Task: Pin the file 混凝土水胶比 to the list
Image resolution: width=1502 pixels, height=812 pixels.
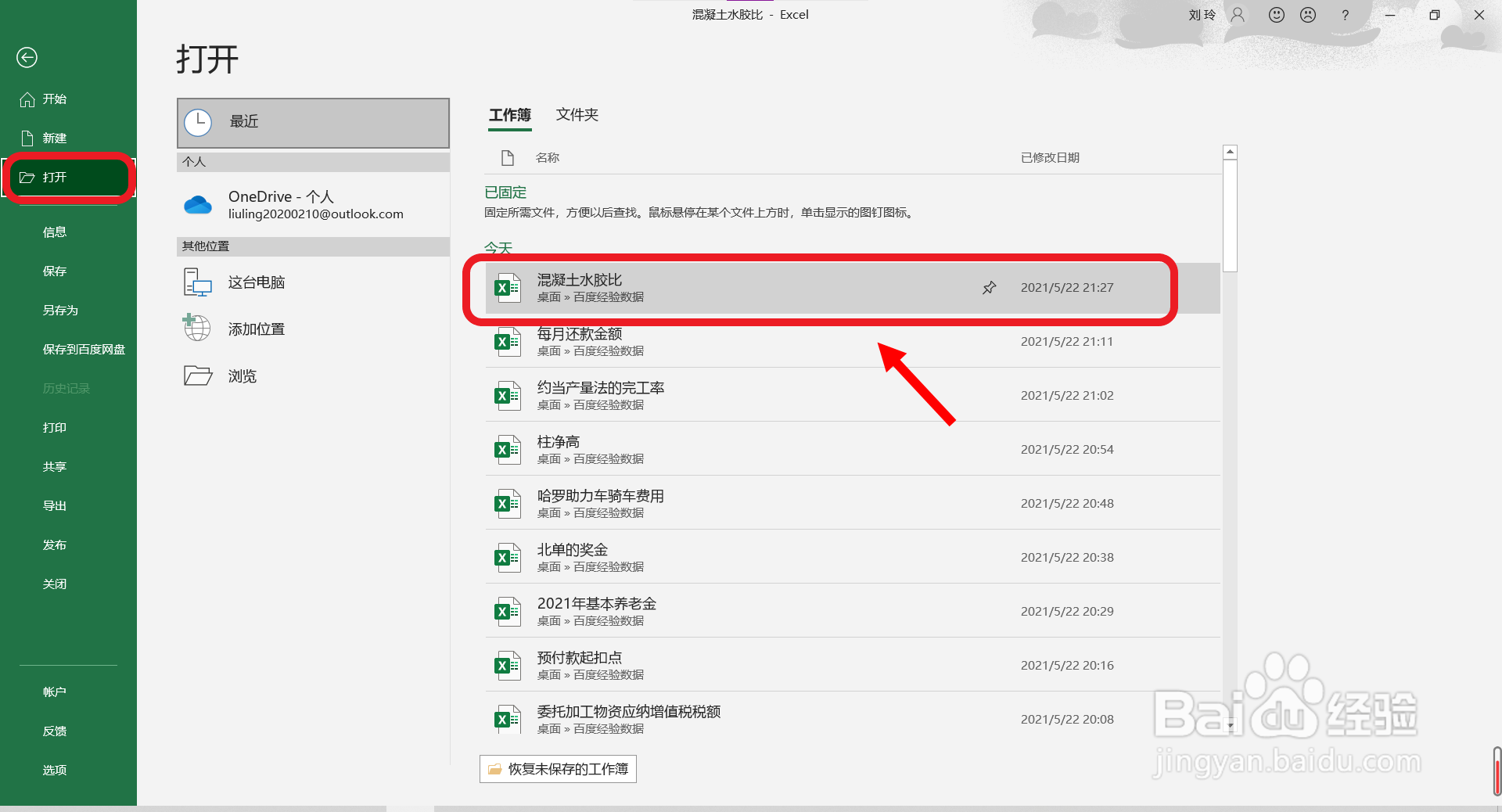Action: (989, 288)
